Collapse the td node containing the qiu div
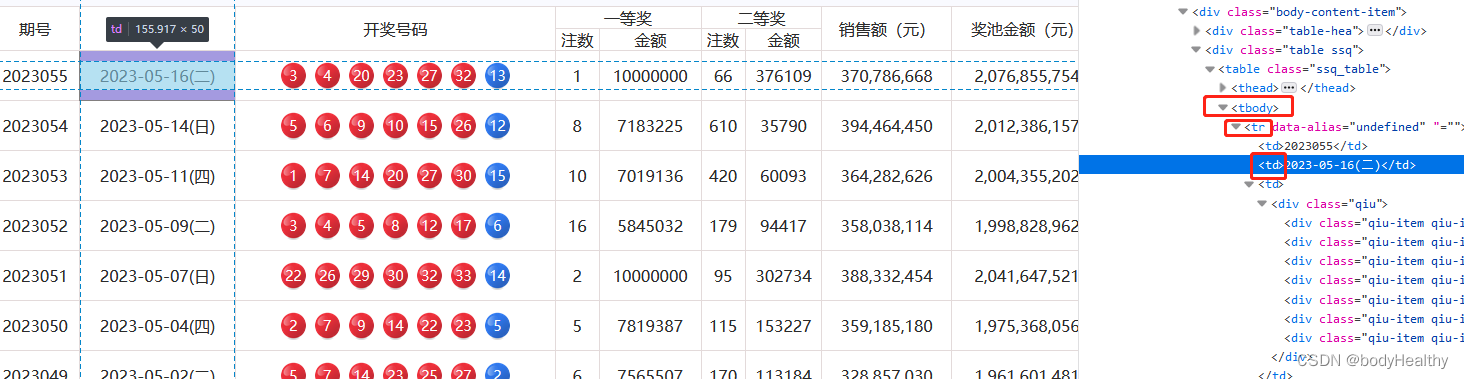The width and height of the screenshot is (1464, 379). click(1249, 184)
